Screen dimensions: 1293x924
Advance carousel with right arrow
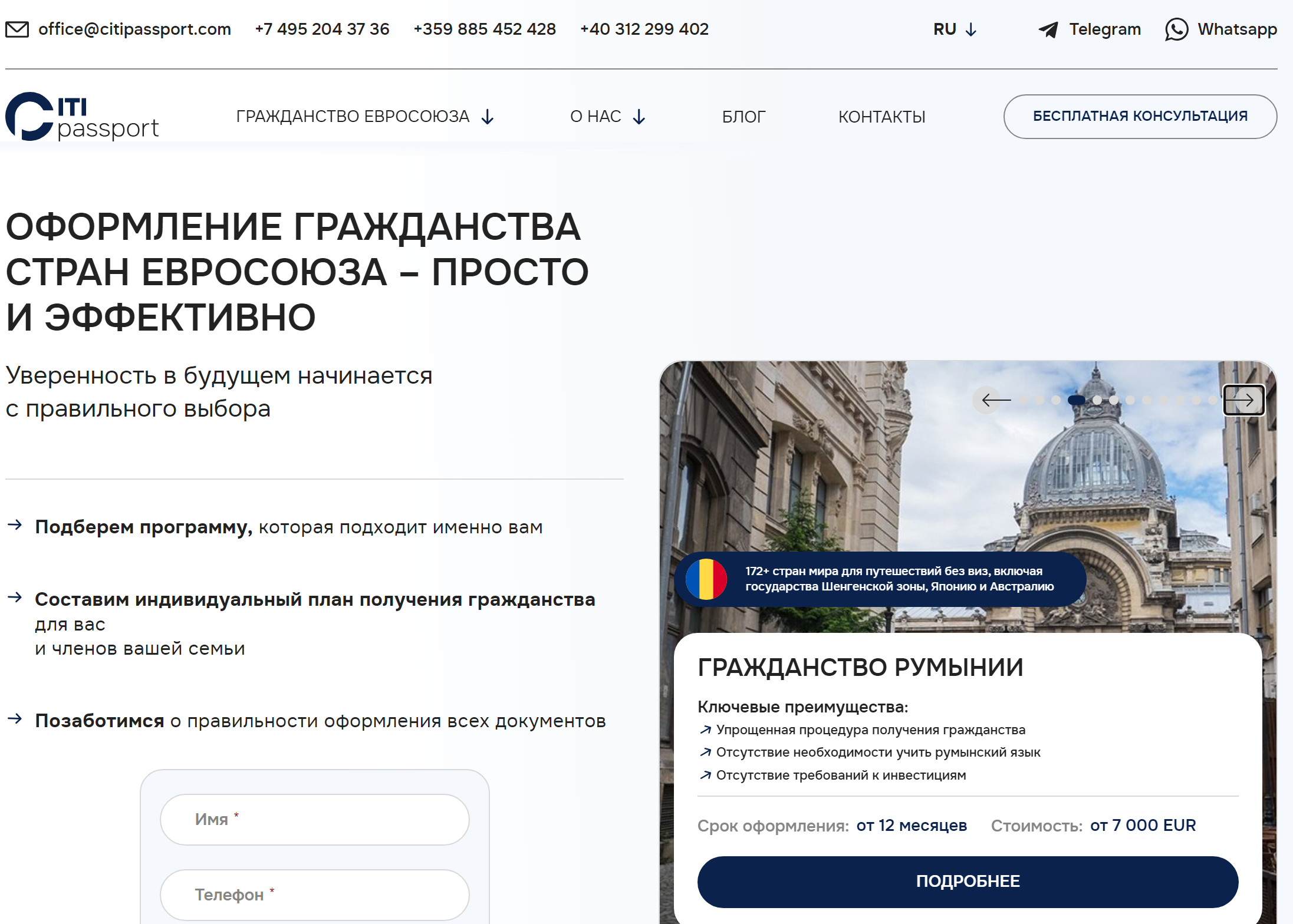[x=1243, y=400]
